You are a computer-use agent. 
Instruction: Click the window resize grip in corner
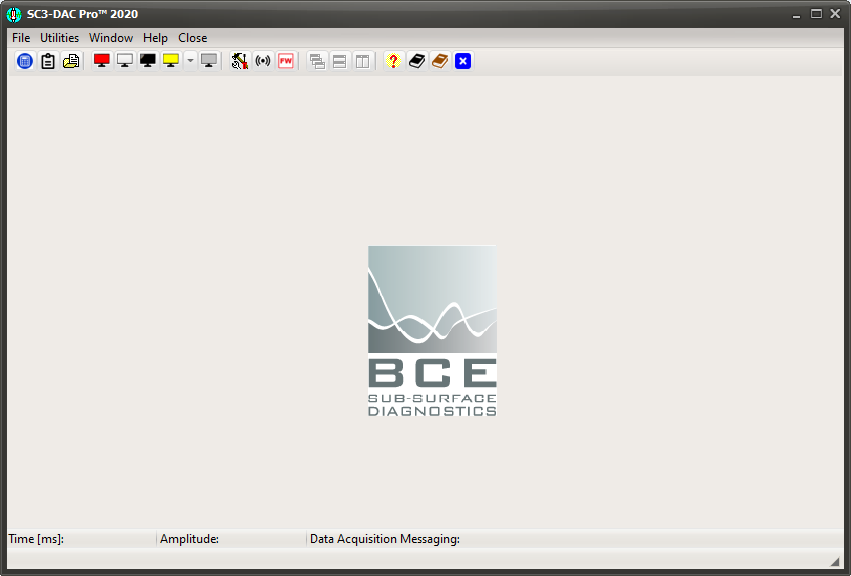point(836,561)
